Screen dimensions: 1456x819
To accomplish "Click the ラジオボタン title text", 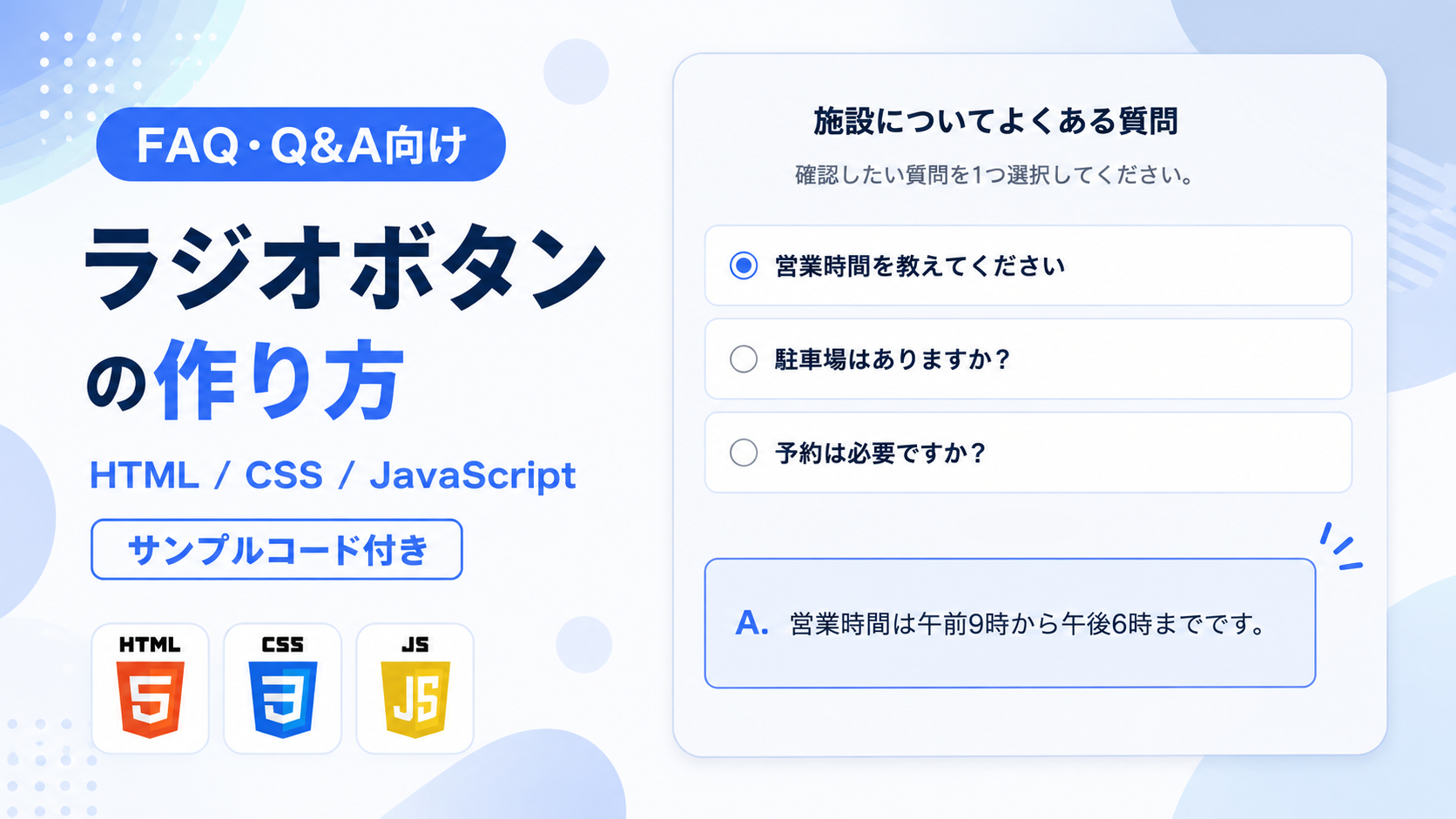I will 345,267.
